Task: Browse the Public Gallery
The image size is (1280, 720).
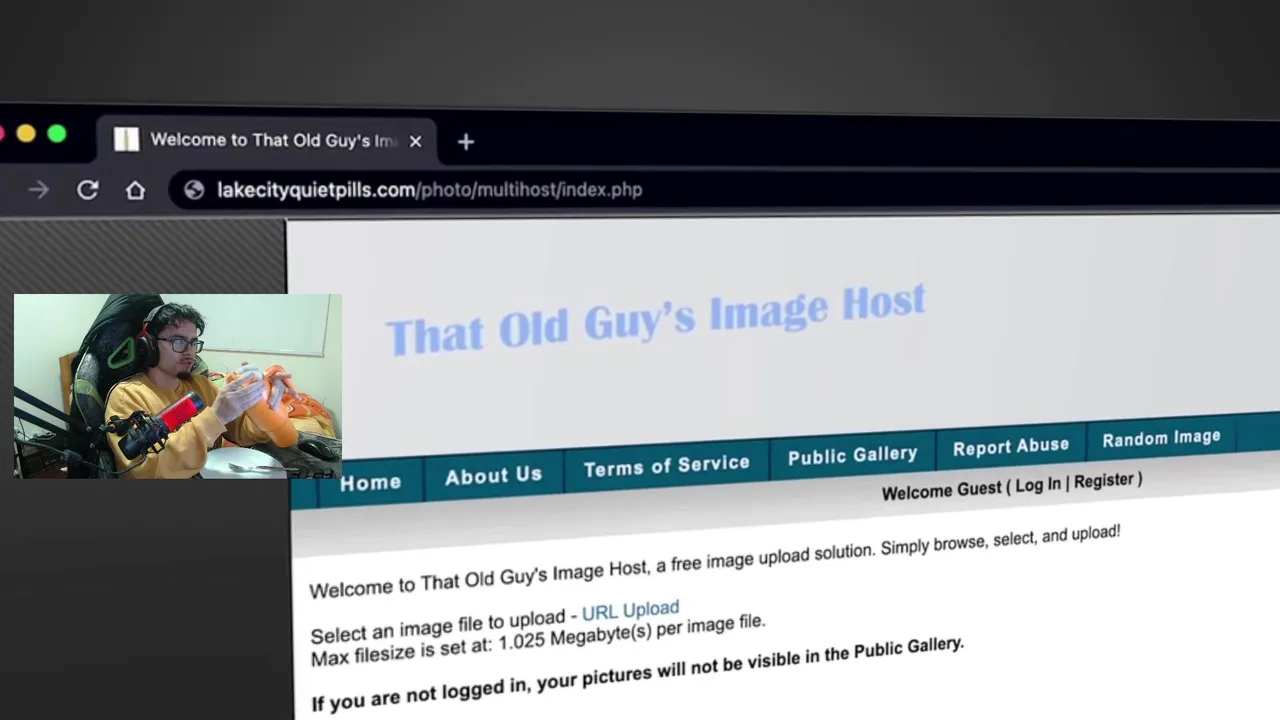Action: [x=852, y=456]
